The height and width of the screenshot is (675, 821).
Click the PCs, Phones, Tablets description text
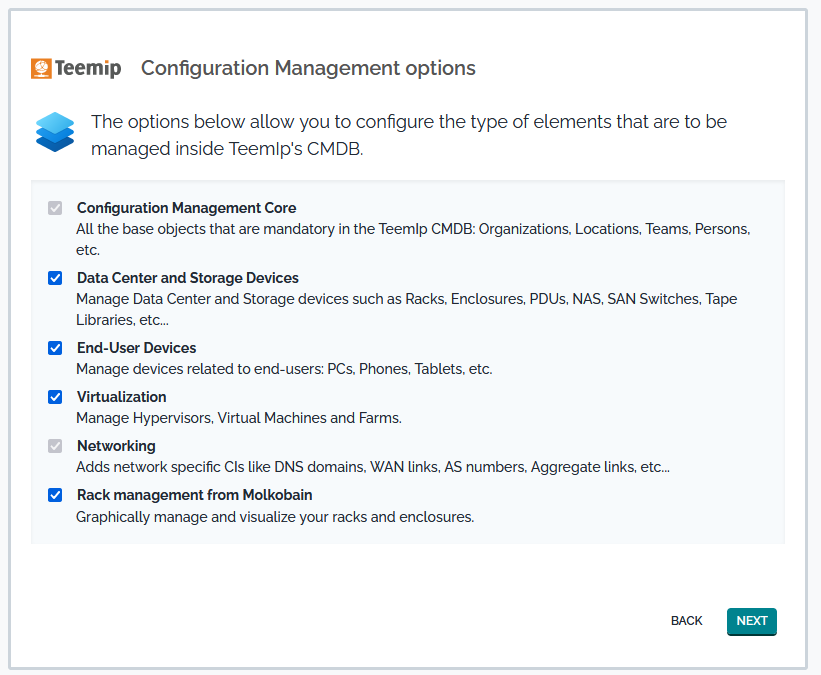point(284,369)
